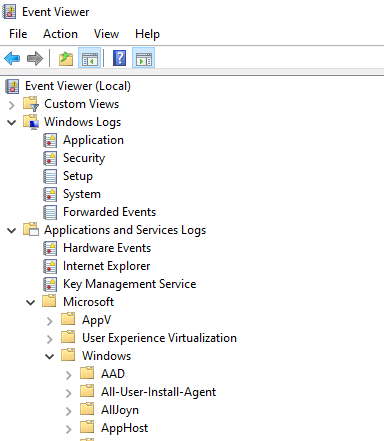Expand the AppHost folder
Viewport: 384px width, 441px height.
(69, 429)
